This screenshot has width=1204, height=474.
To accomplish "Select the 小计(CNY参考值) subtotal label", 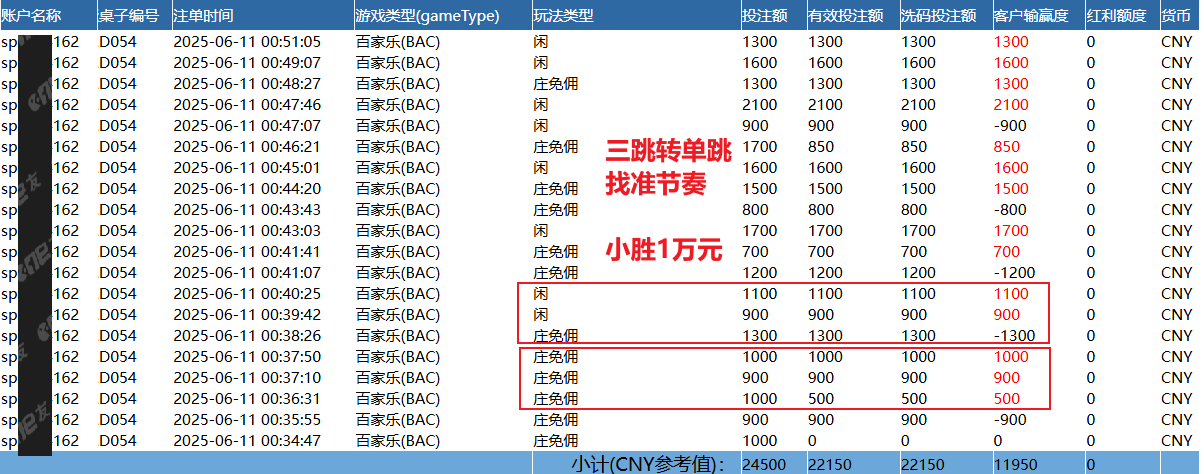I will click(645, 463).
